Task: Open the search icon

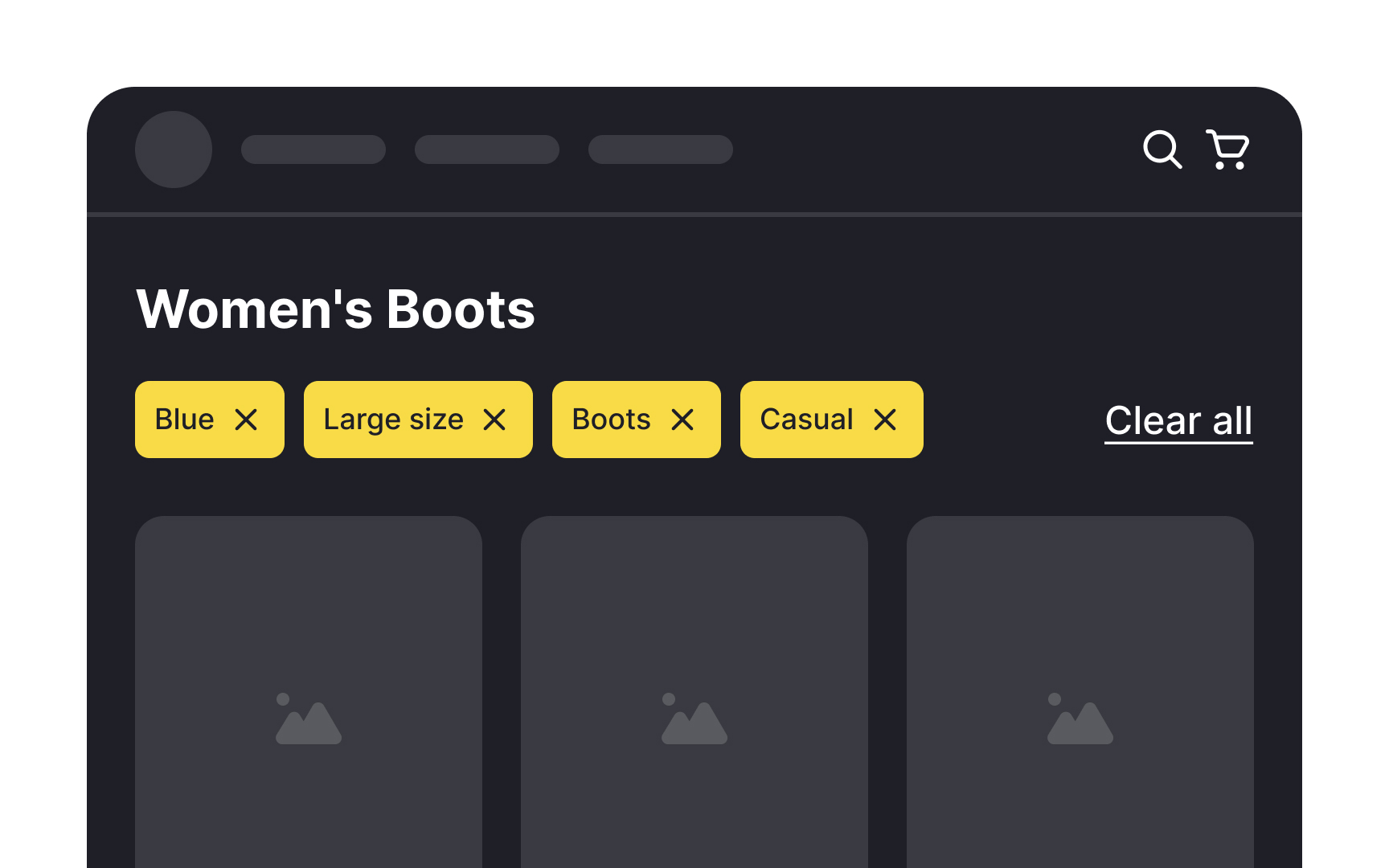Action: [x=1162, y=149]
